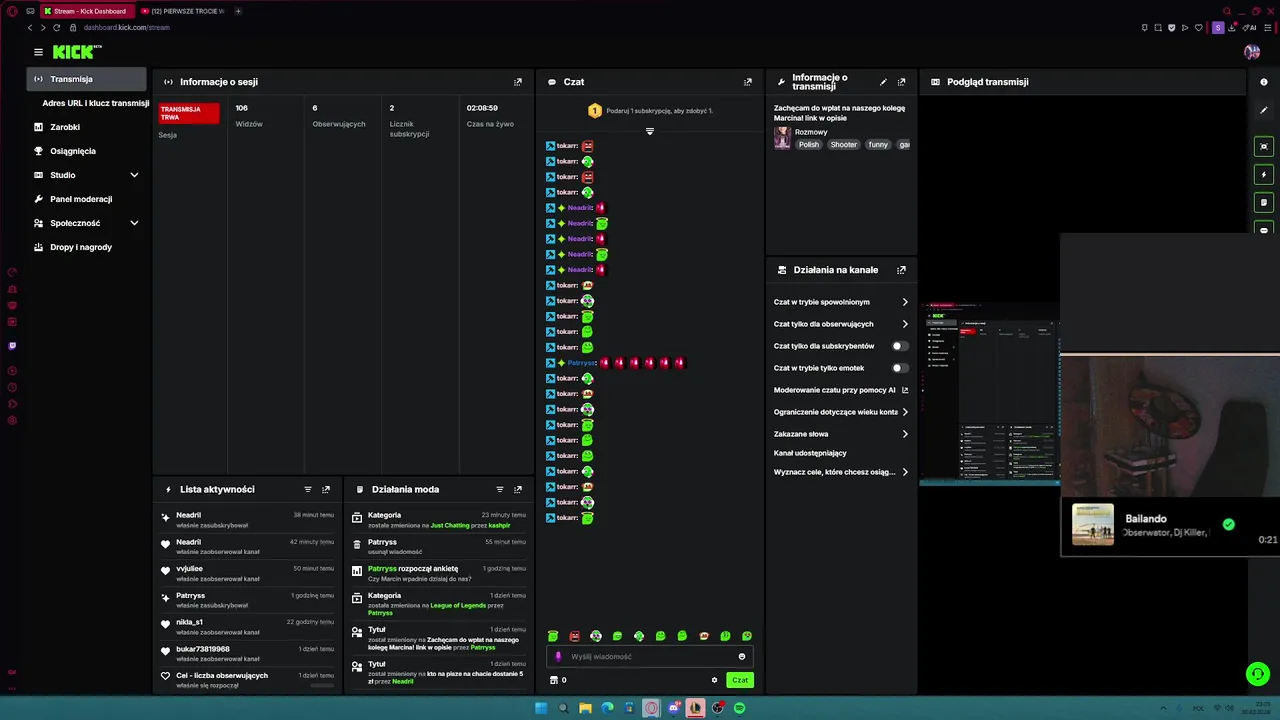This screenshot has height=720, width=1280.
Task: Open Czat tylko dla obserwujących options
Action: tap(840, 324)
